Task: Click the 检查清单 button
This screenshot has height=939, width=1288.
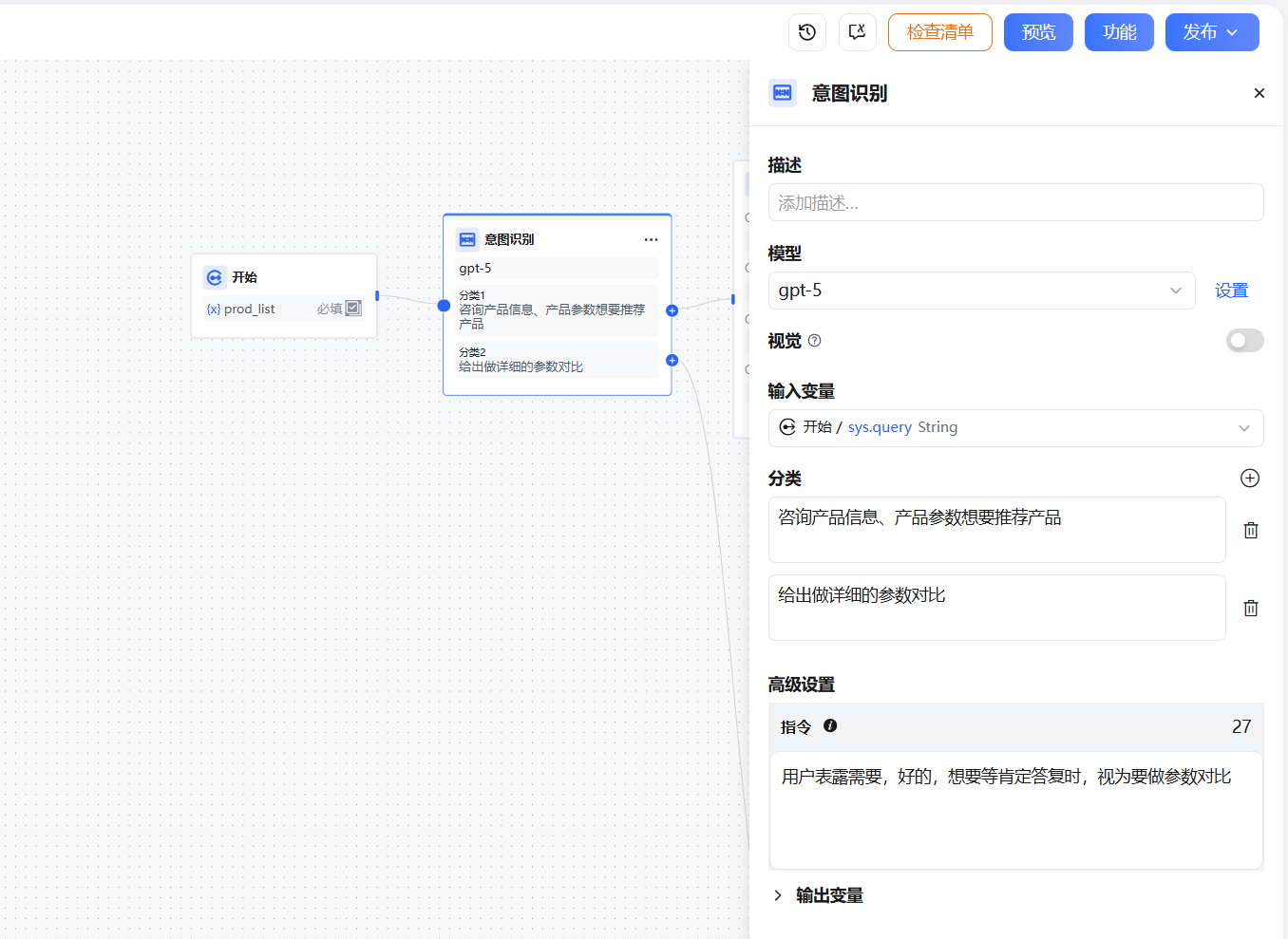Action: [x=939, y=31]
